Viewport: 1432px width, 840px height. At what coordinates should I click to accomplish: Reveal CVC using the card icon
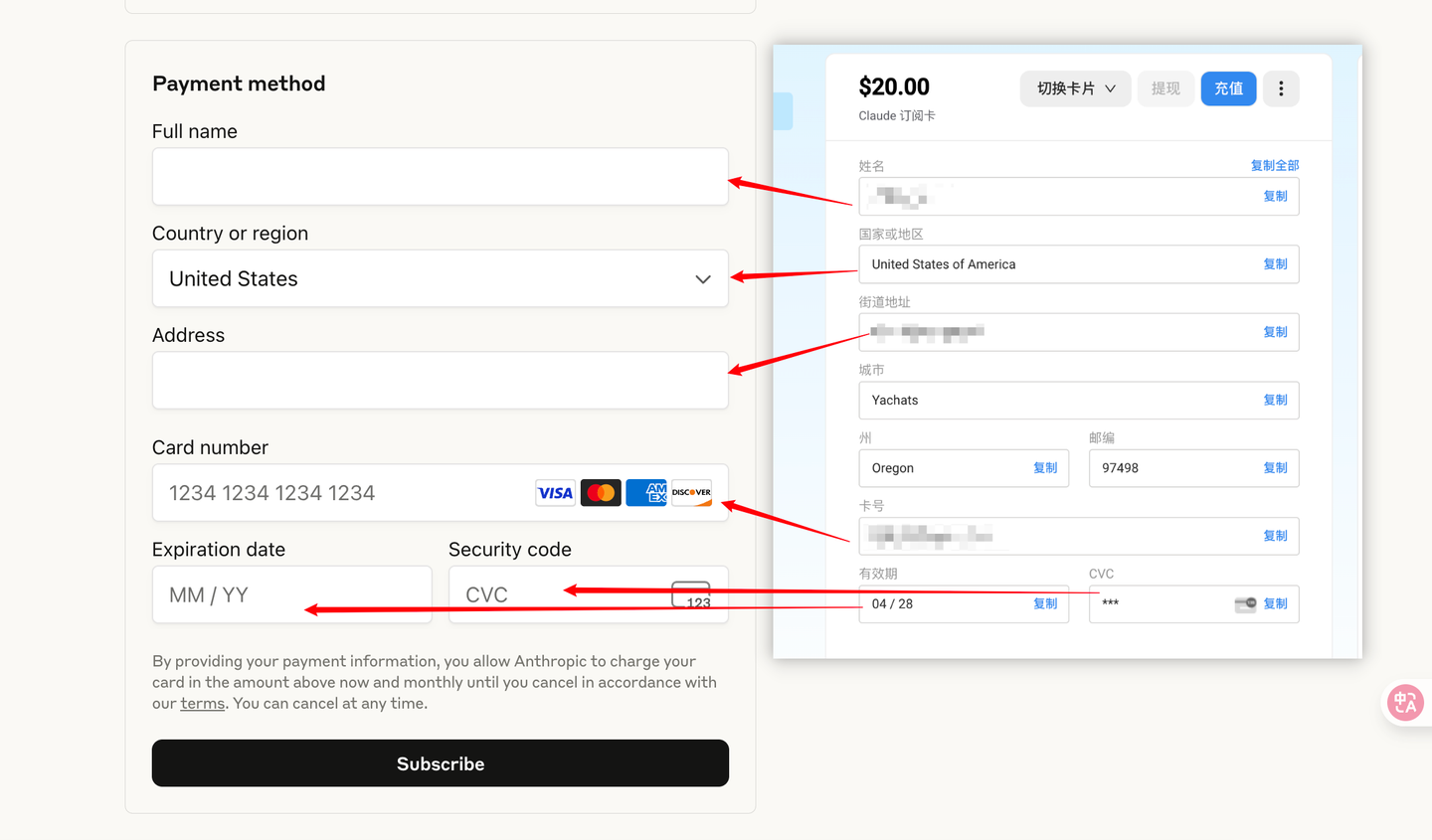(x=1245, y=604)
